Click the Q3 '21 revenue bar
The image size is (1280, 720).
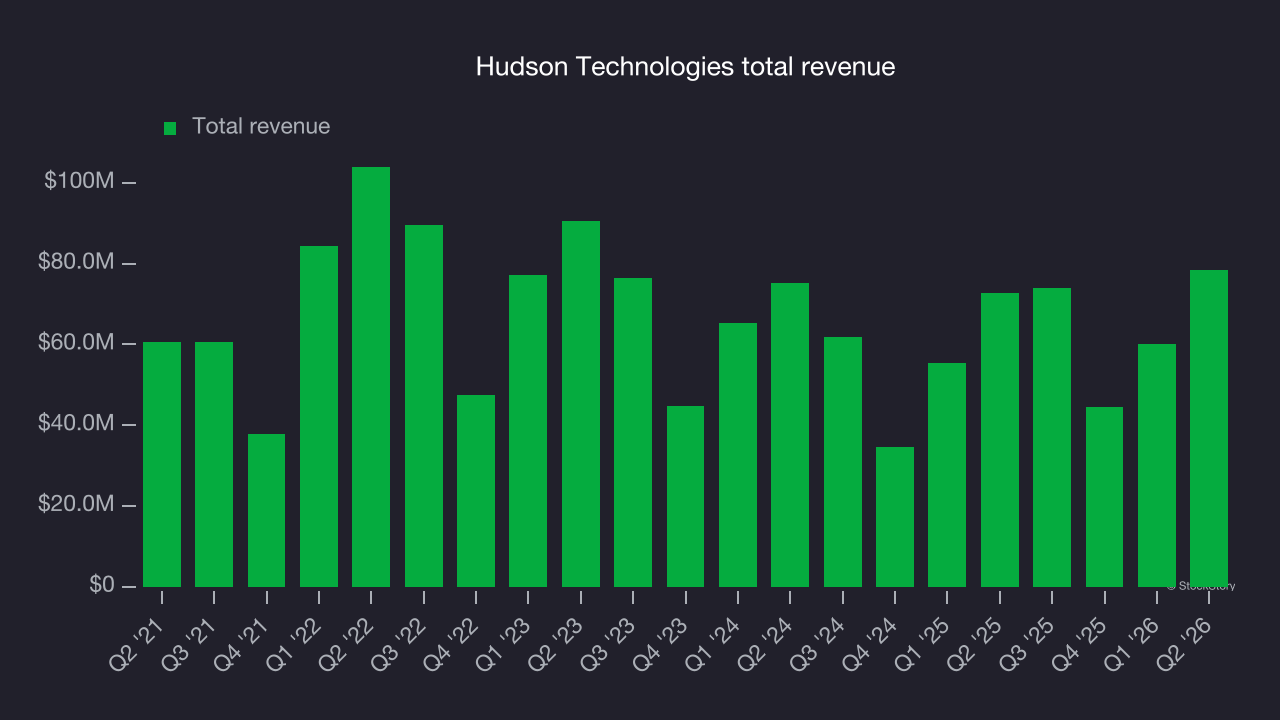(x=214, y=464)
